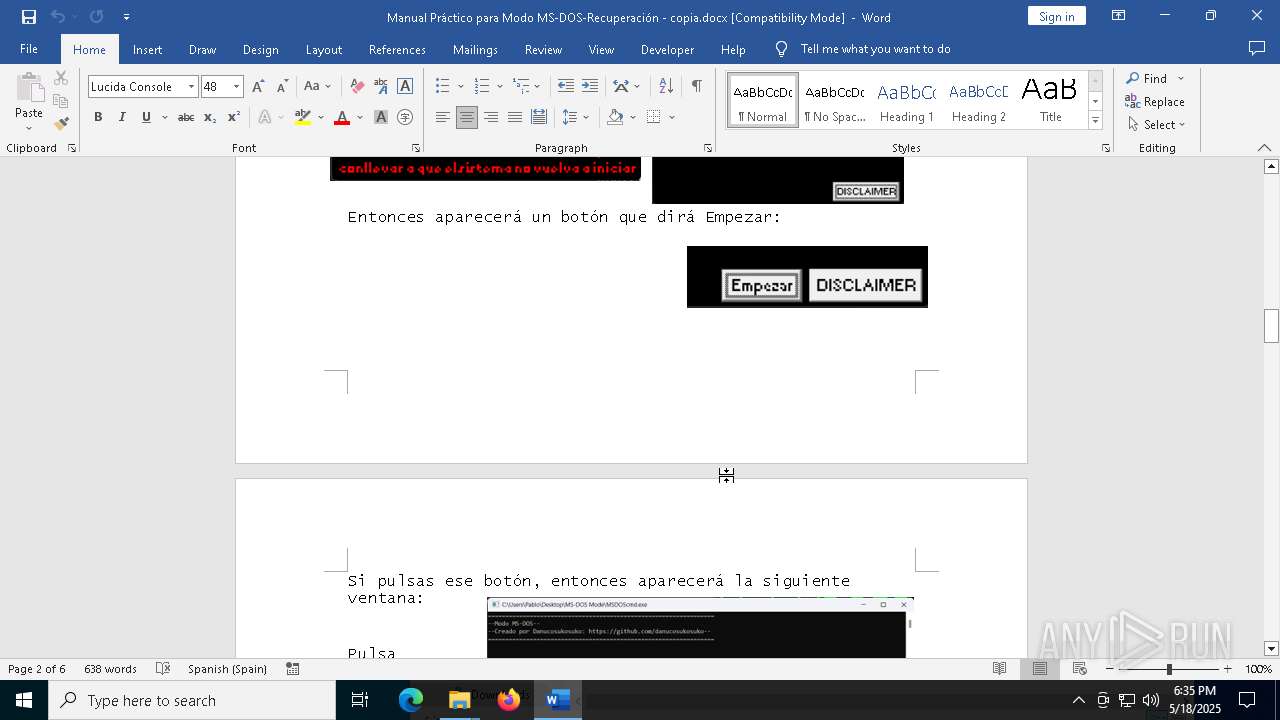Open the References tab
The height and width of the screenshot is (720, 1280).
[x=397, y=49]
